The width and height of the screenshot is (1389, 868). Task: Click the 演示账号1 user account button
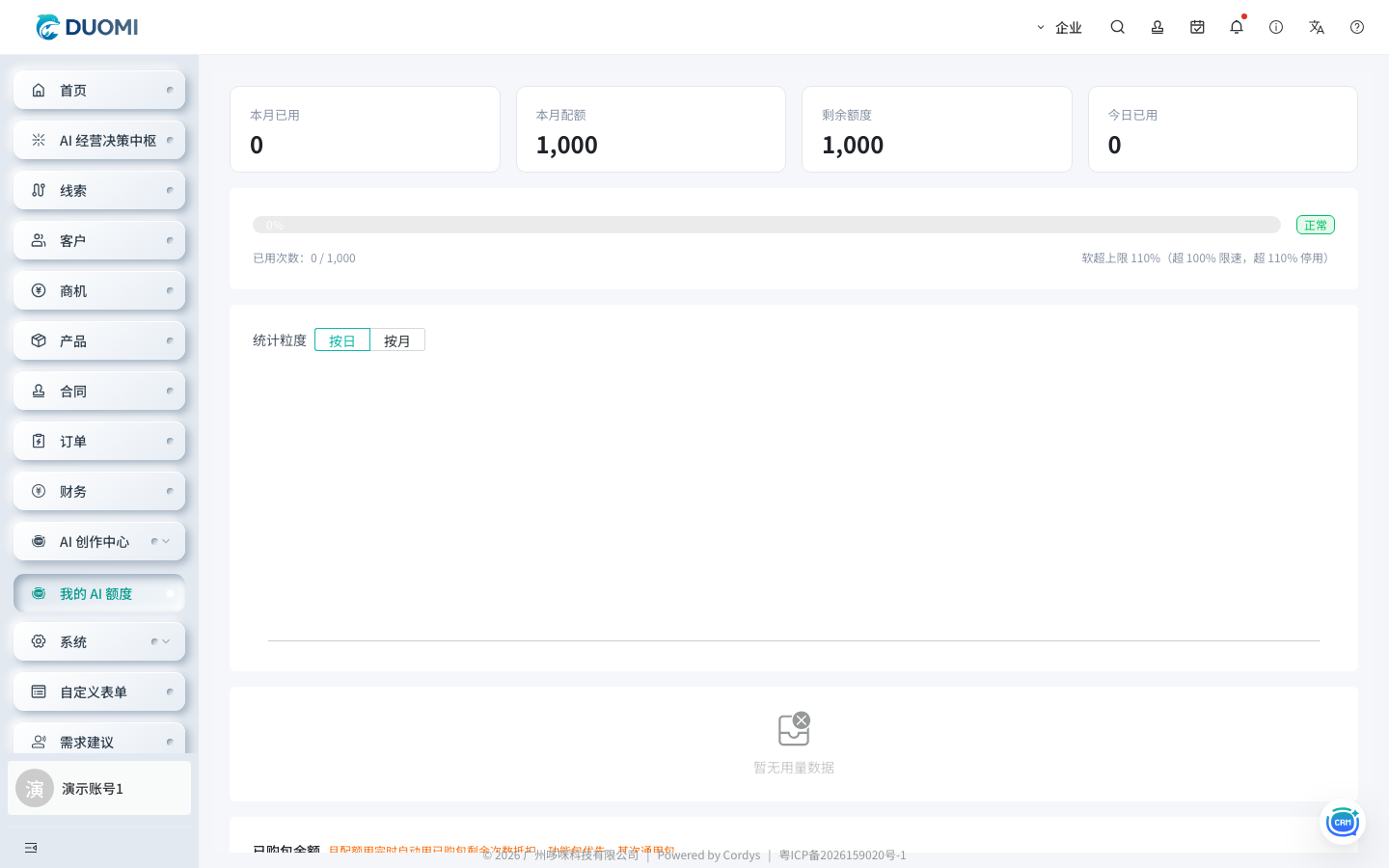tap(99, 788)
